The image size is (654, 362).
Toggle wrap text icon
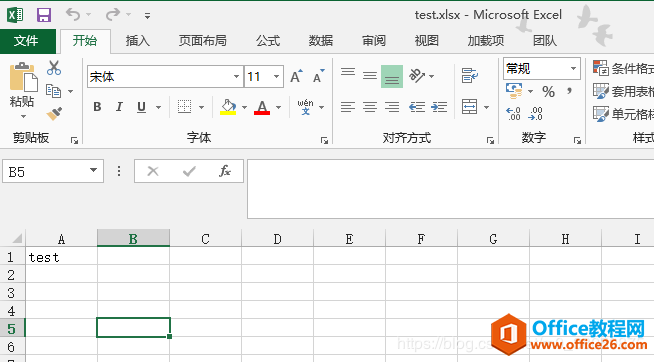click(470, 76)
